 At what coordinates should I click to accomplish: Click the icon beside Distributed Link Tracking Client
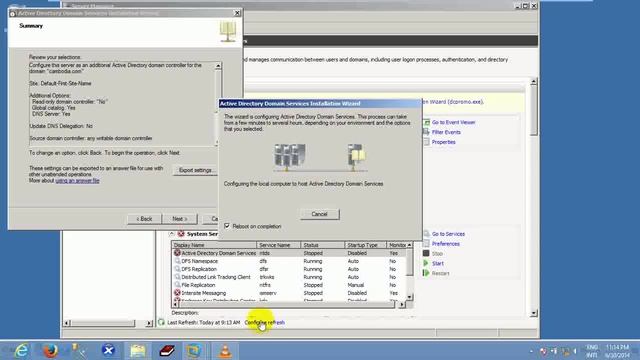[x=177, y=277]
